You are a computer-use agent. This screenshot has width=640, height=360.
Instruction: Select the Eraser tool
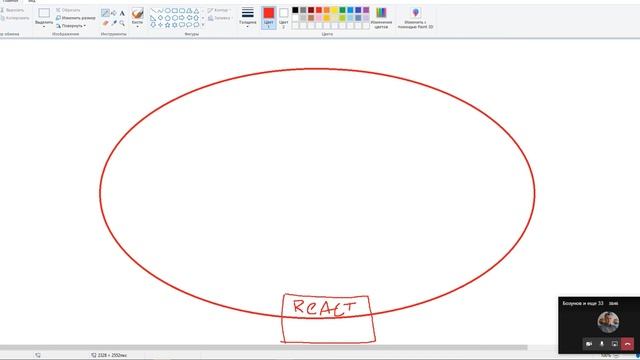tap(105, 23)
